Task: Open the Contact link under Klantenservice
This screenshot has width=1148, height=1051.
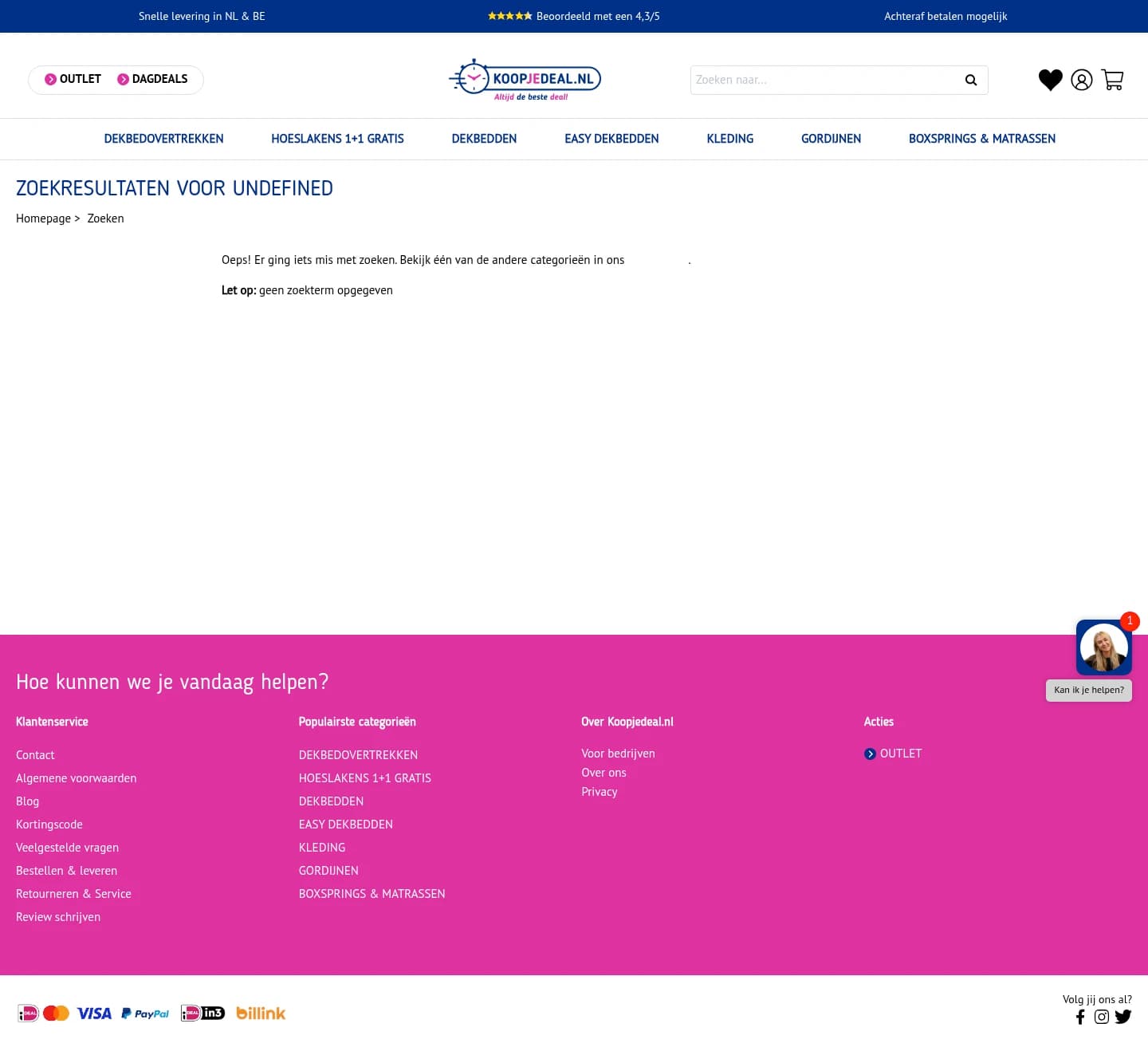Action: click(35, 754)
